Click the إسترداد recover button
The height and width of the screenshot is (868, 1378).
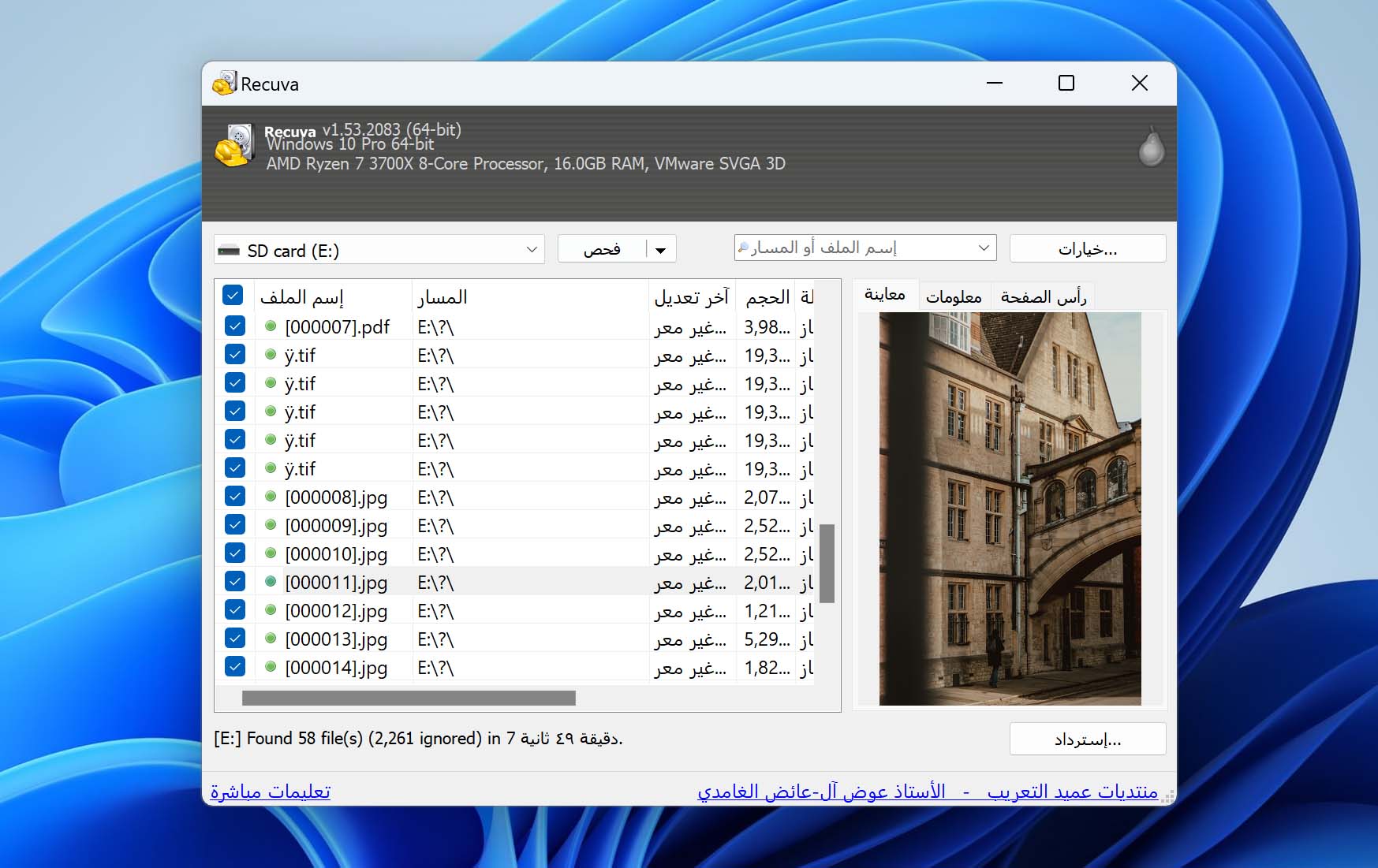1087,739
